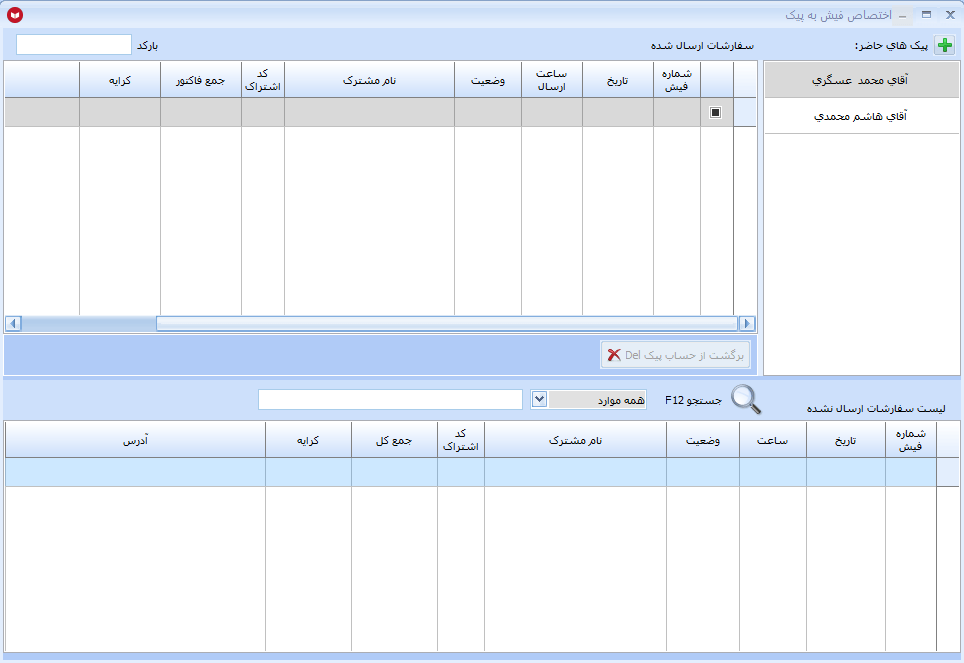The width and height of the screenshot is (964, 663).
Task: Click the ساعت ارسال column header
Action: [x=551, y=80]
